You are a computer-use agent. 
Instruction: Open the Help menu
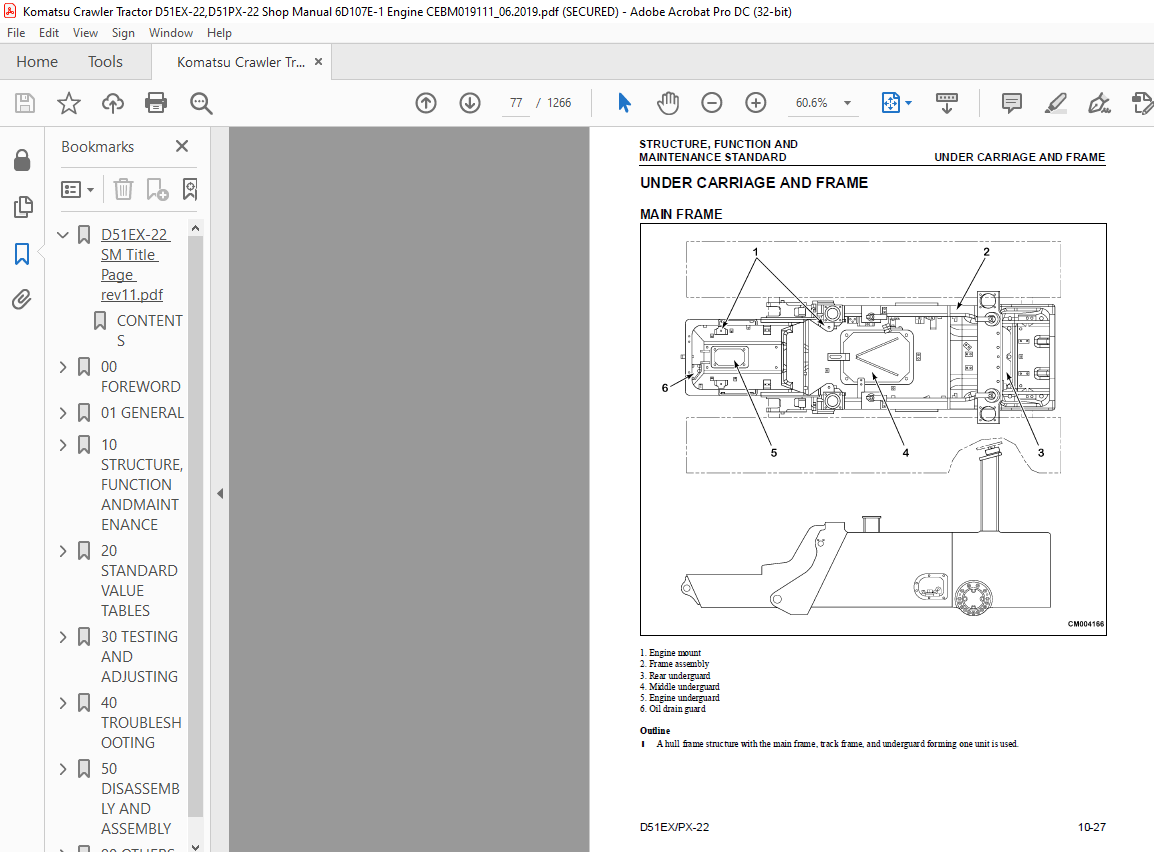219,33
